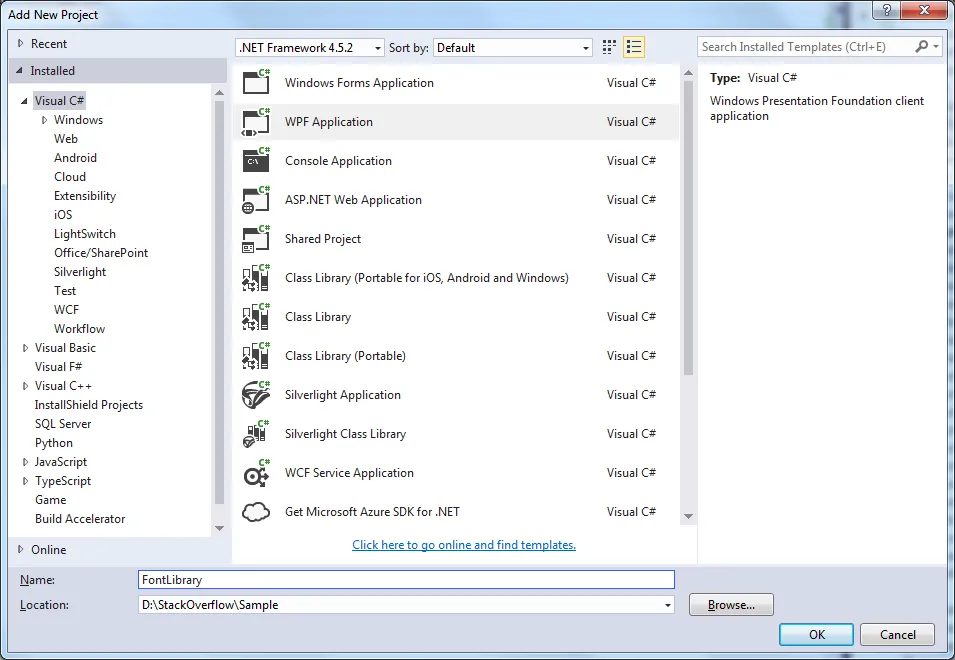Select the Console Application template text

339,161
